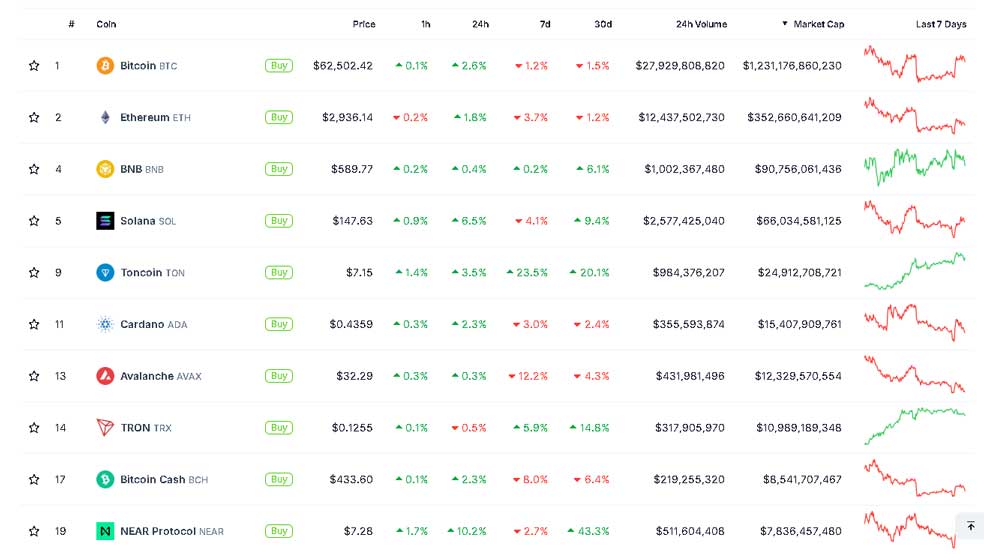Image resolution: width=984 pixels, height=554 pixels.
Task: Jump to top with the arrow button
Action: [970, 526]
